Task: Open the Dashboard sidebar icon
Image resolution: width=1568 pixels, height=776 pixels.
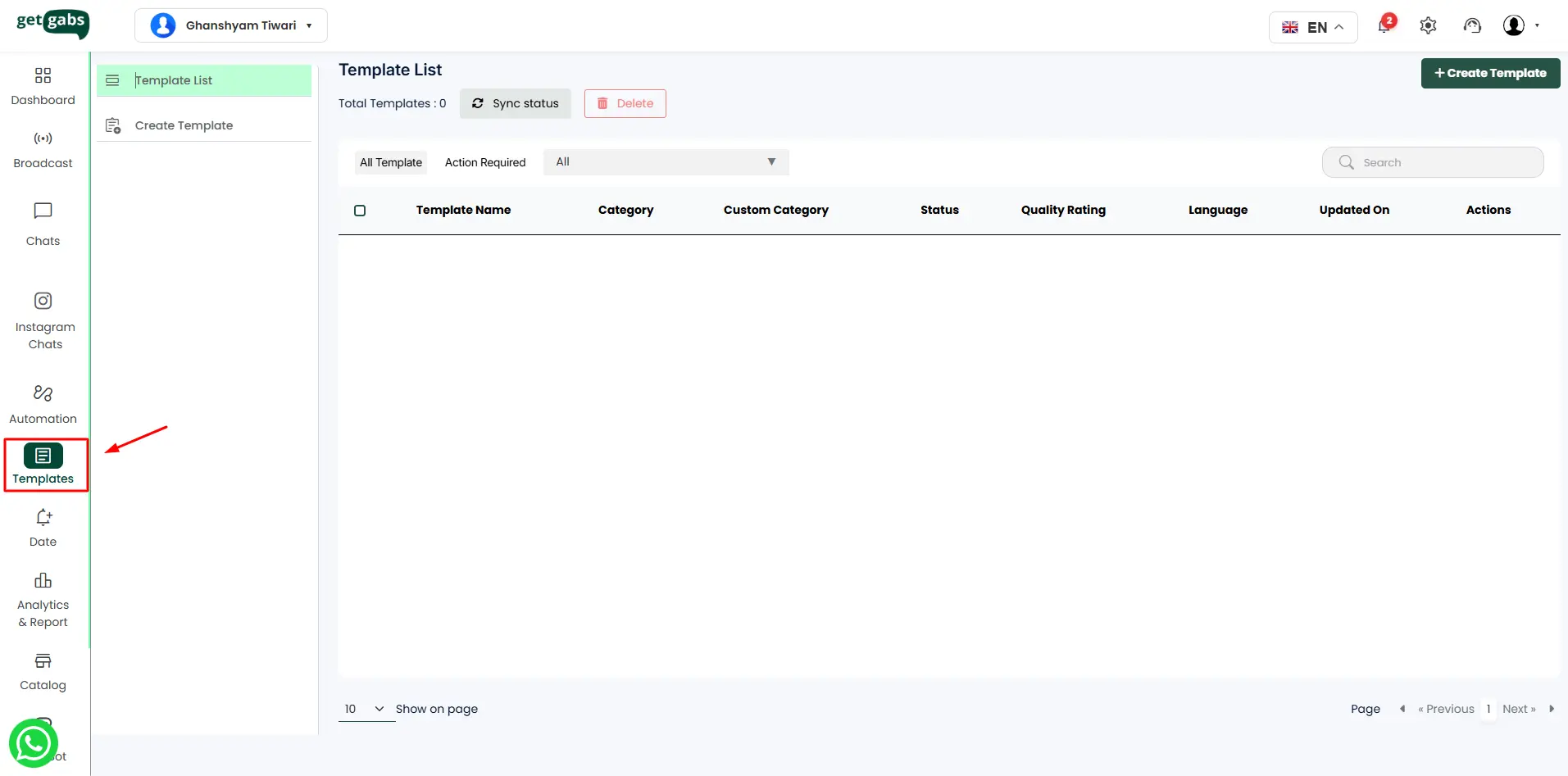Action: pos(43,86)
